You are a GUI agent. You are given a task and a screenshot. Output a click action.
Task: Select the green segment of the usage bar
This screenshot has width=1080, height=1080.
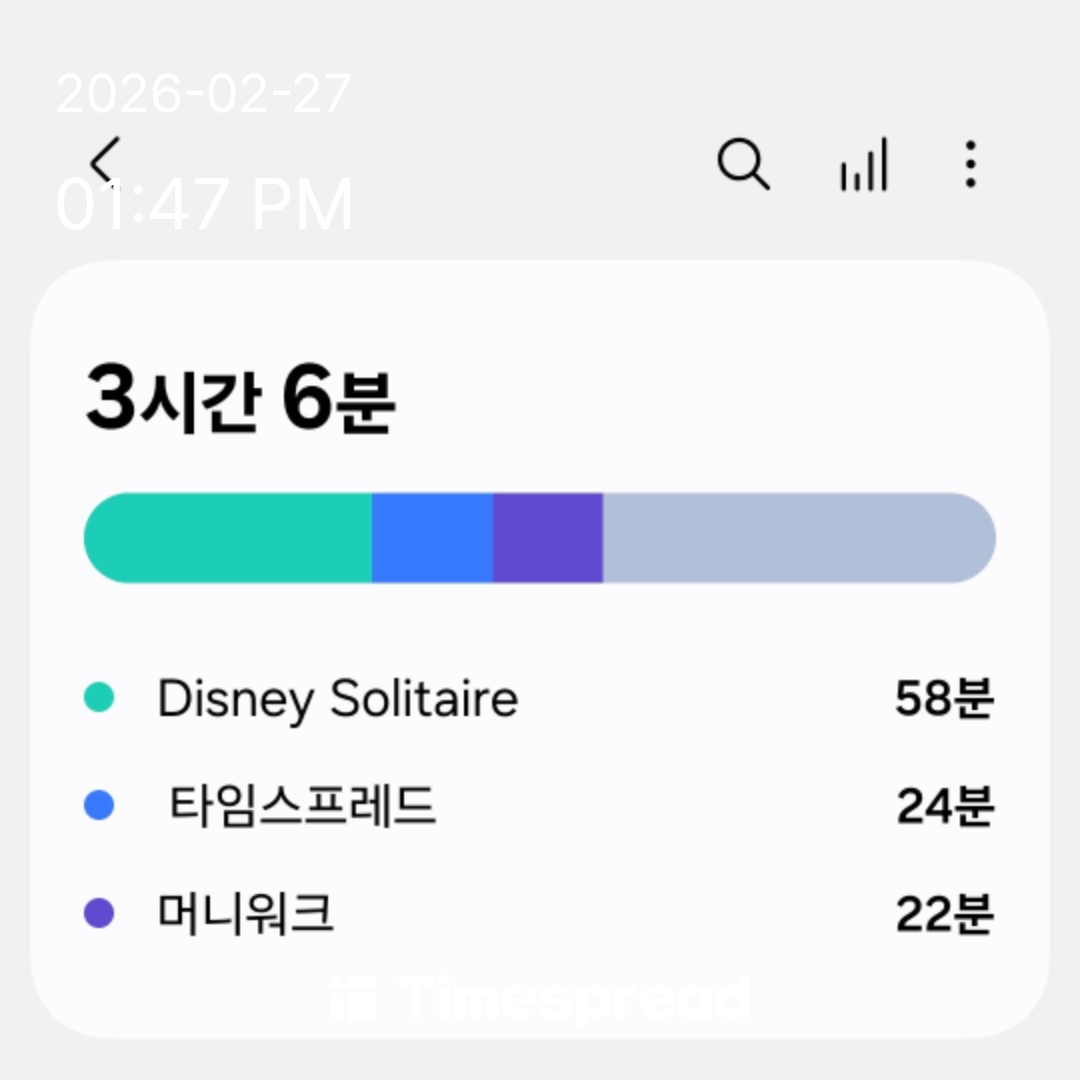tap(228, 537)
